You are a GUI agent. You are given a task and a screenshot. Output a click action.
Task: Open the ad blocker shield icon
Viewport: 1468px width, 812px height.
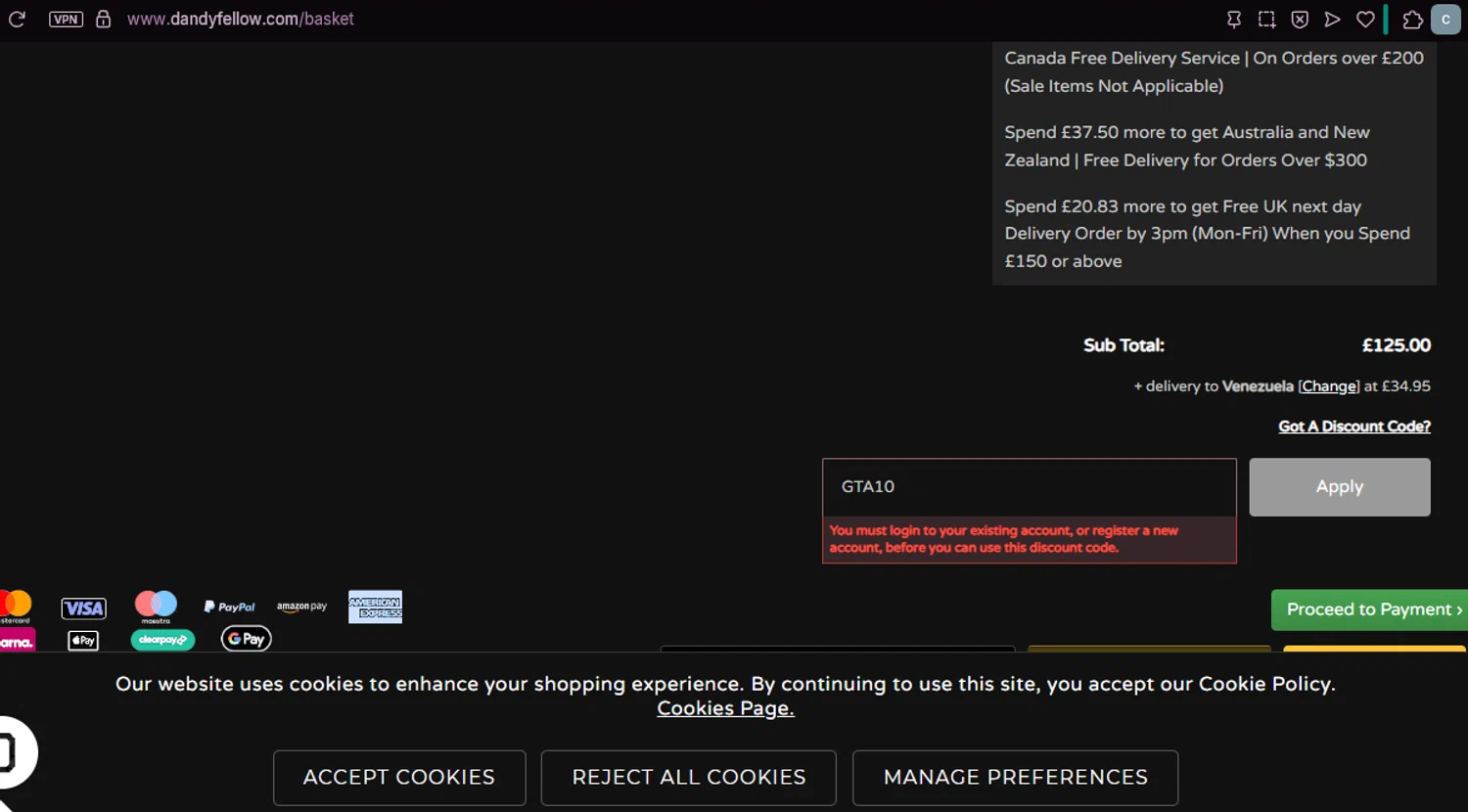[x=1300, y=20]
